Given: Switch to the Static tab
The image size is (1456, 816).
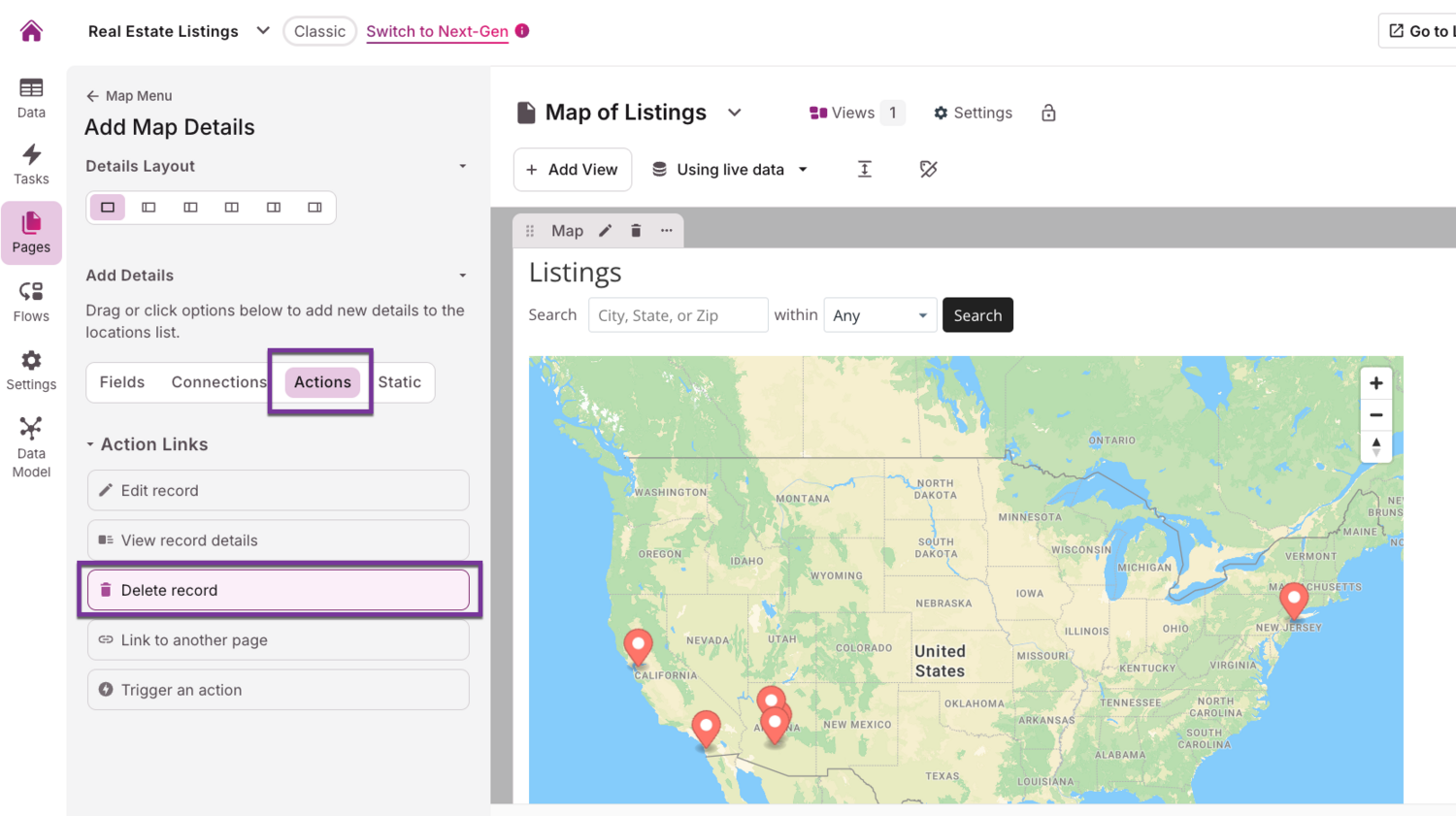Looking at the screenshot, I should click(400, 382).
